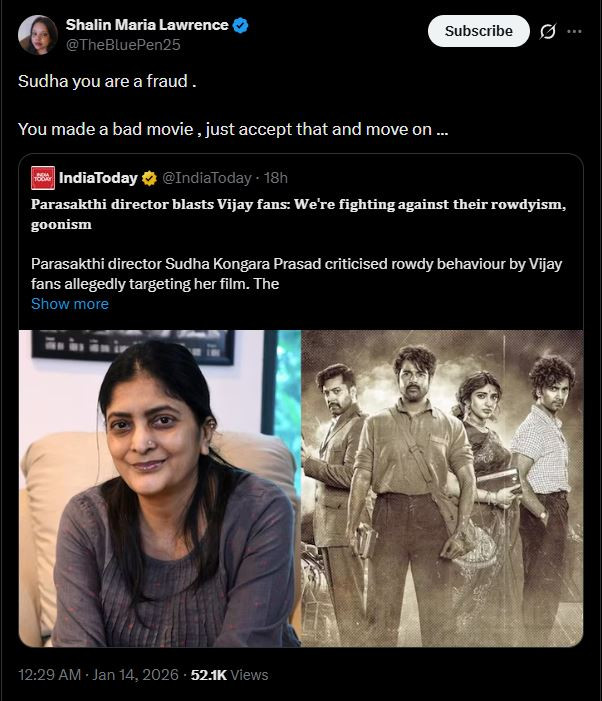Click the IndiaToday account name

click(x=98, y=178)
